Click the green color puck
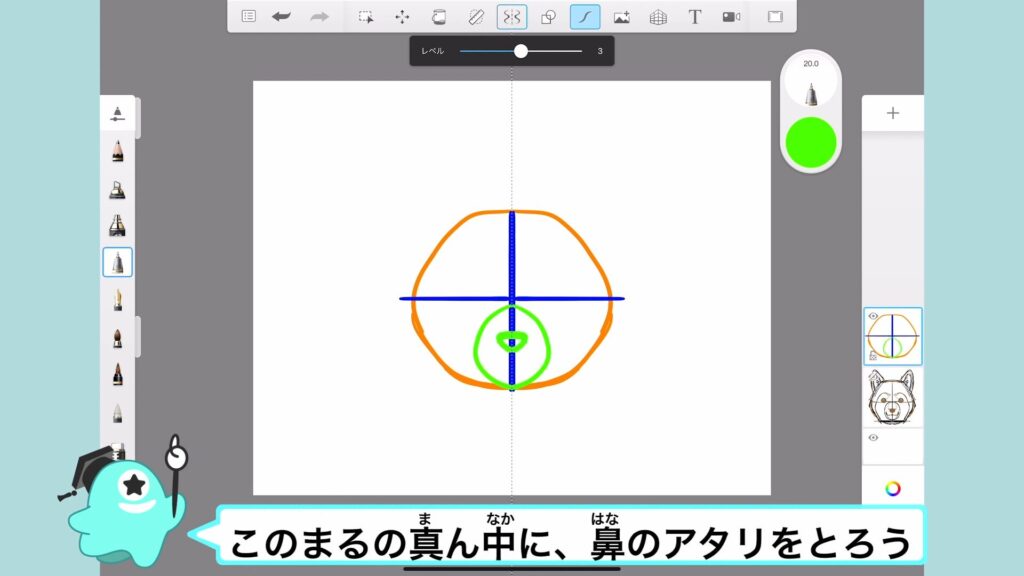1024x576 pixels. coord(811,142)
